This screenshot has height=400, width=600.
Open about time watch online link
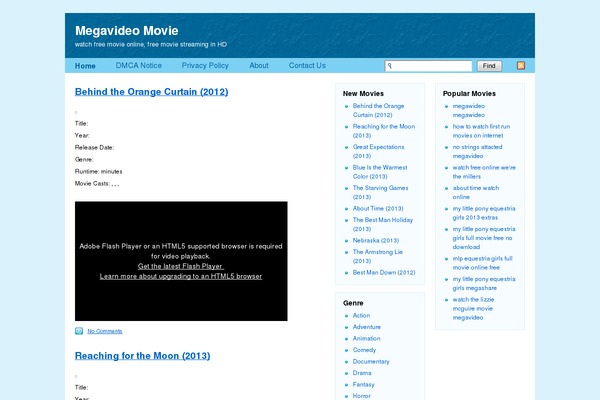click(x=476, y=192)
